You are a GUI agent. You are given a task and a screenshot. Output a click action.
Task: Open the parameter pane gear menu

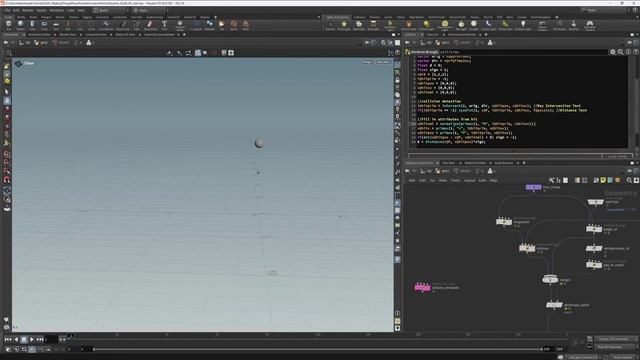(613, 52)
